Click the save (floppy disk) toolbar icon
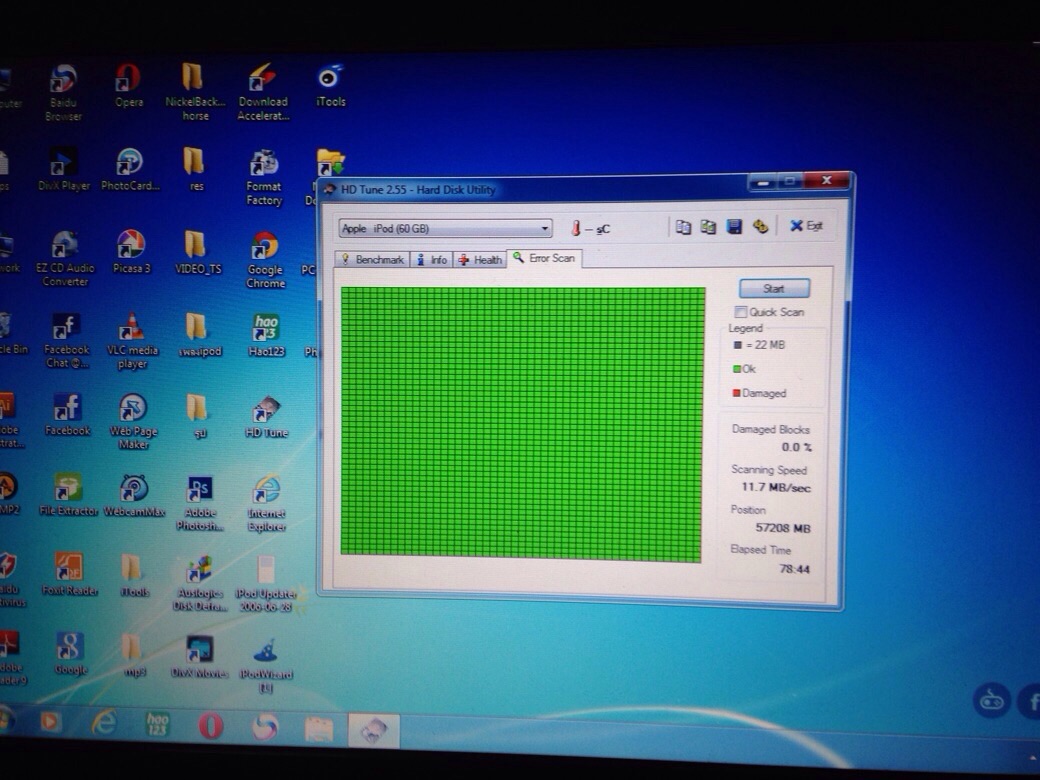 [x=734, y=227]
